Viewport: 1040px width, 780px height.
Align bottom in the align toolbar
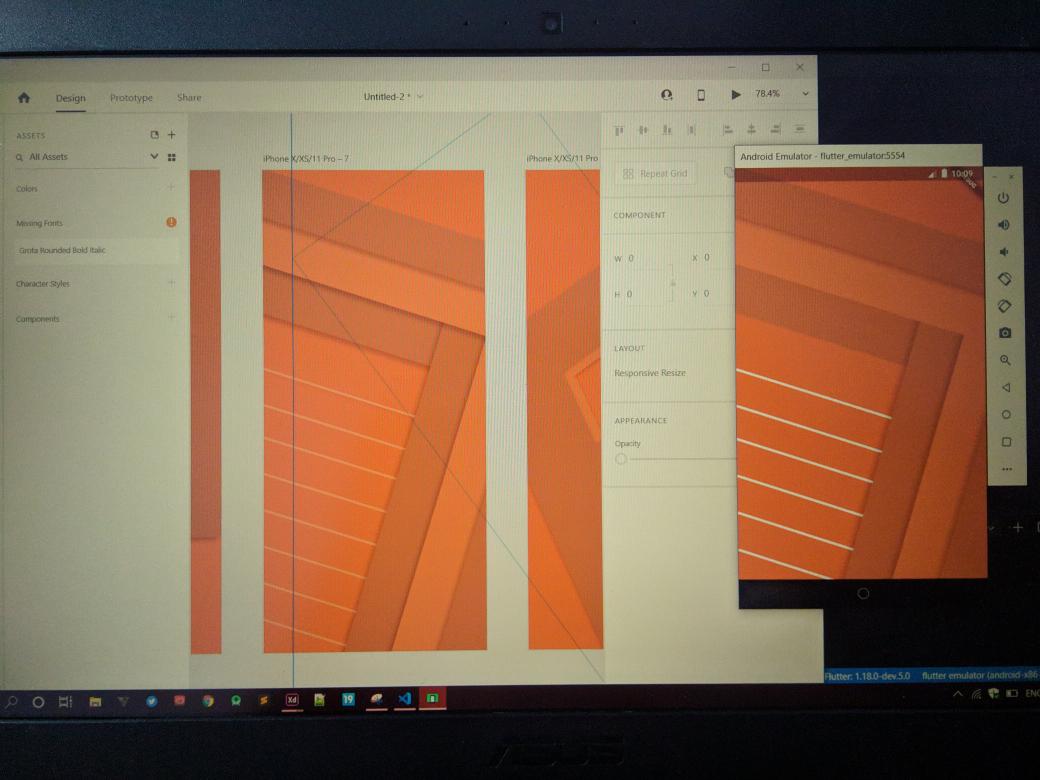point(667,130)
